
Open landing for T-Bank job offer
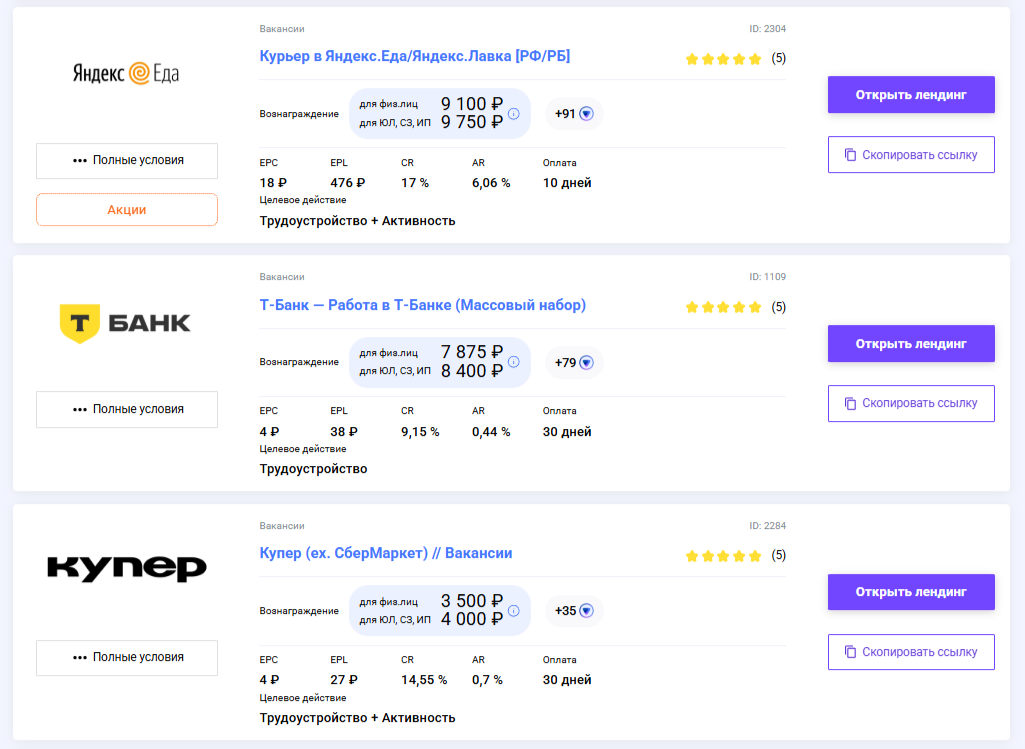(911, 344)
